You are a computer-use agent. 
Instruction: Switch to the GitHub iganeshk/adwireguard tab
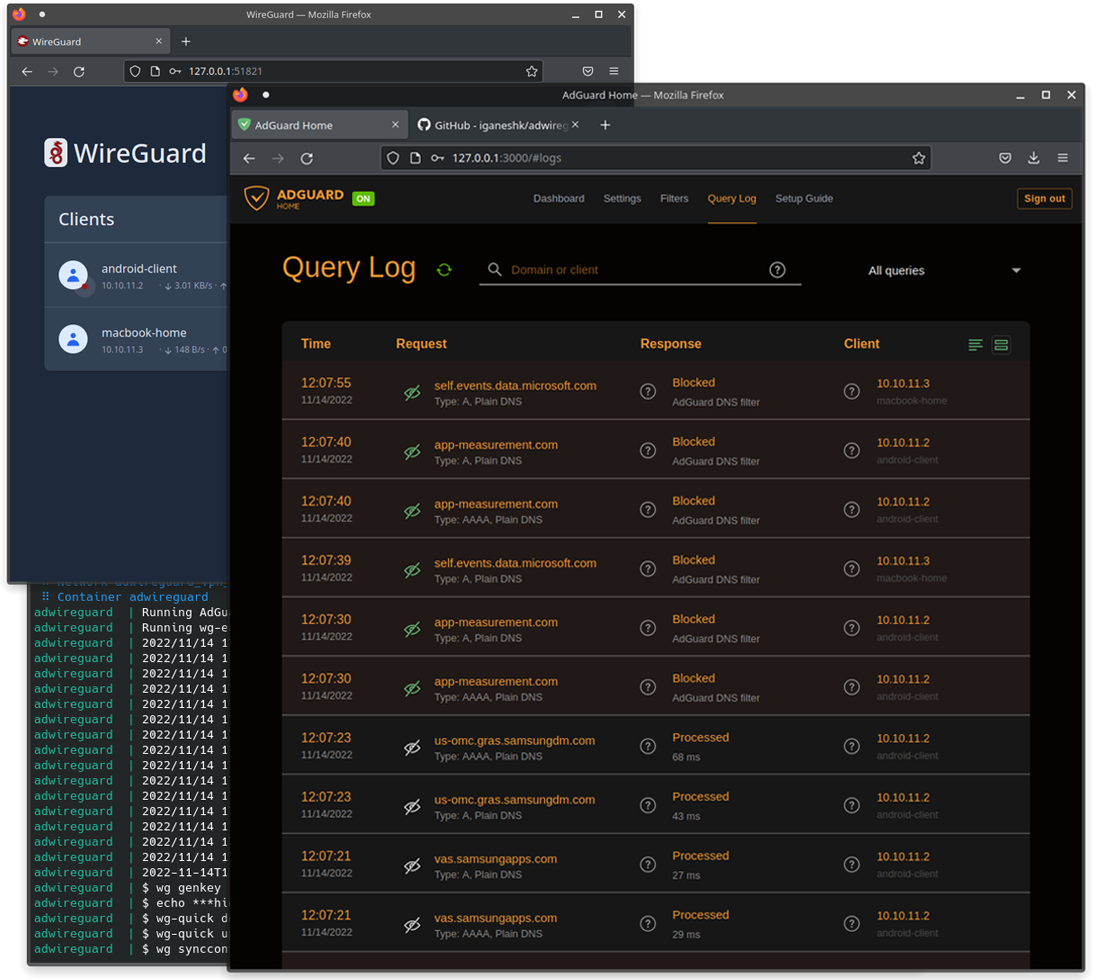(499, 125)
